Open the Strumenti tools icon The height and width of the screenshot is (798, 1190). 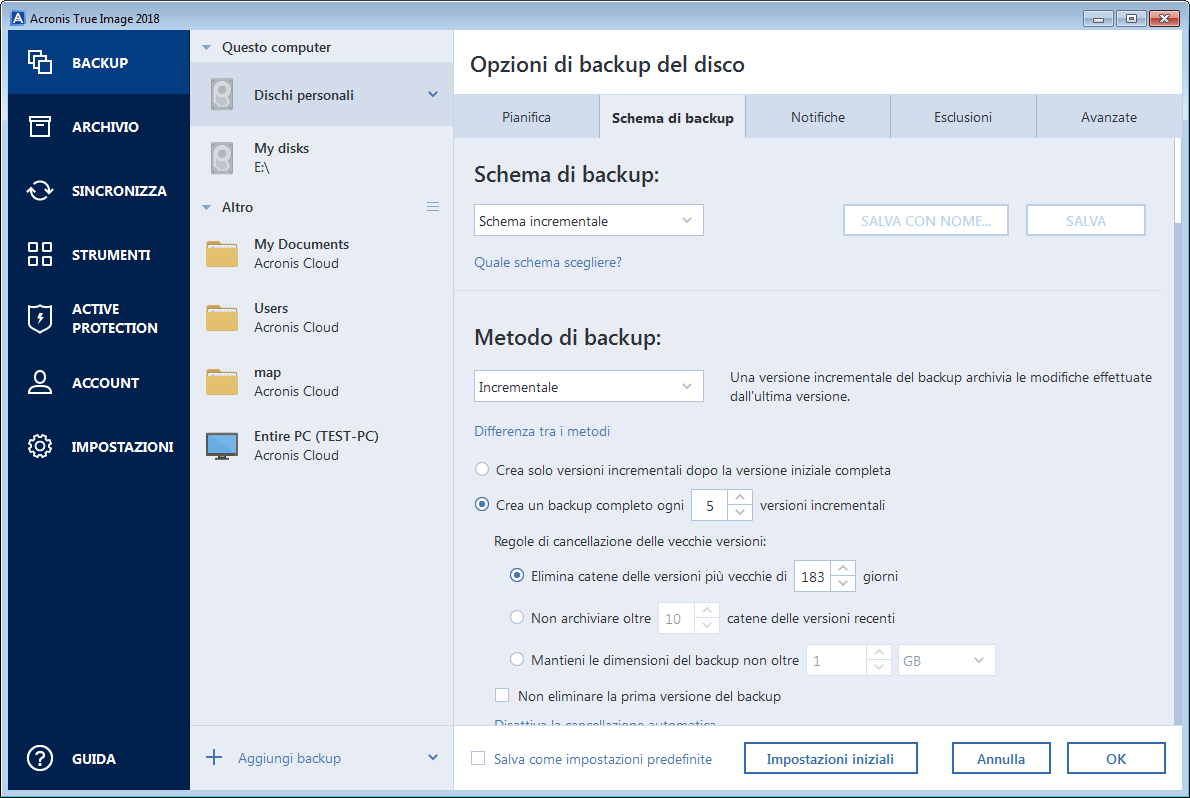(39, 254)
